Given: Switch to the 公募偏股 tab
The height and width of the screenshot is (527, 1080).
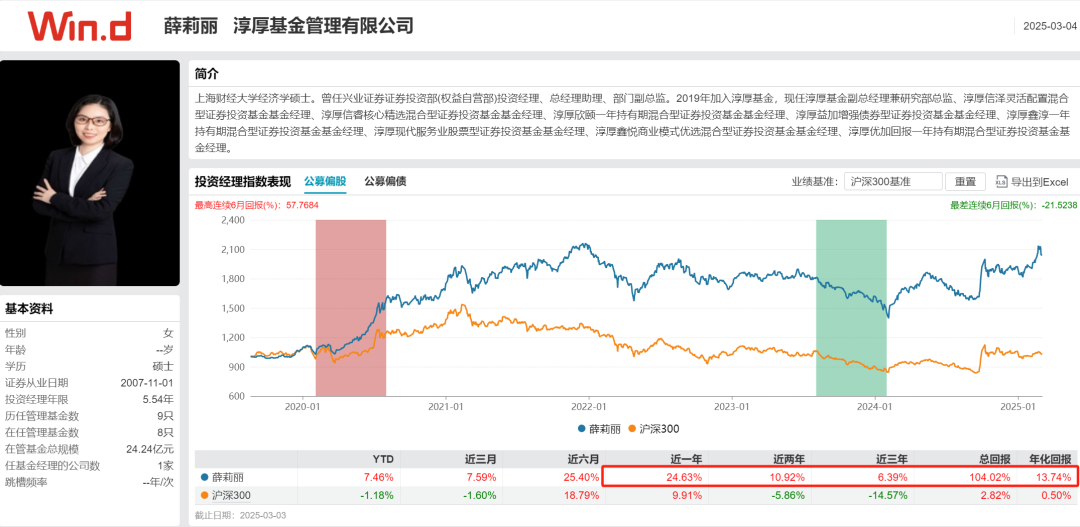Looking at the screenshot, I should (325, 182).
